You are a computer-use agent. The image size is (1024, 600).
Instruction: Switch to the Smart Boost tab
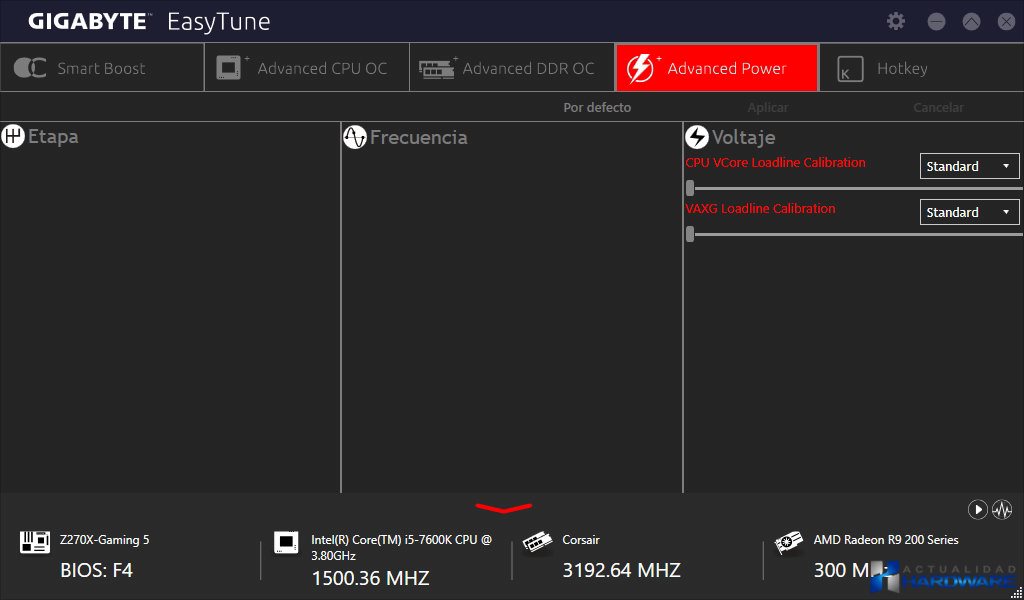[x=102, y=68]
